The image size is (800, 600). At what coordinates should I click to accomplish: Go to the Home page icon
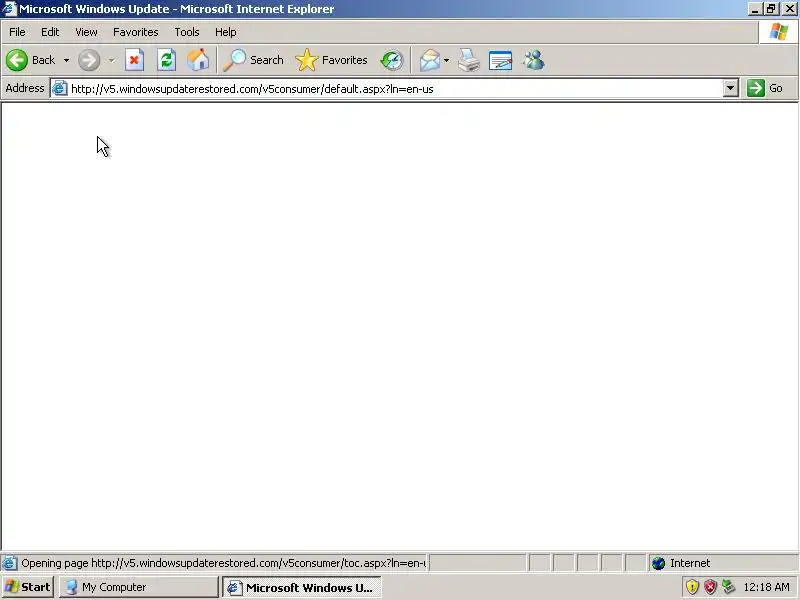click(198, 60)
